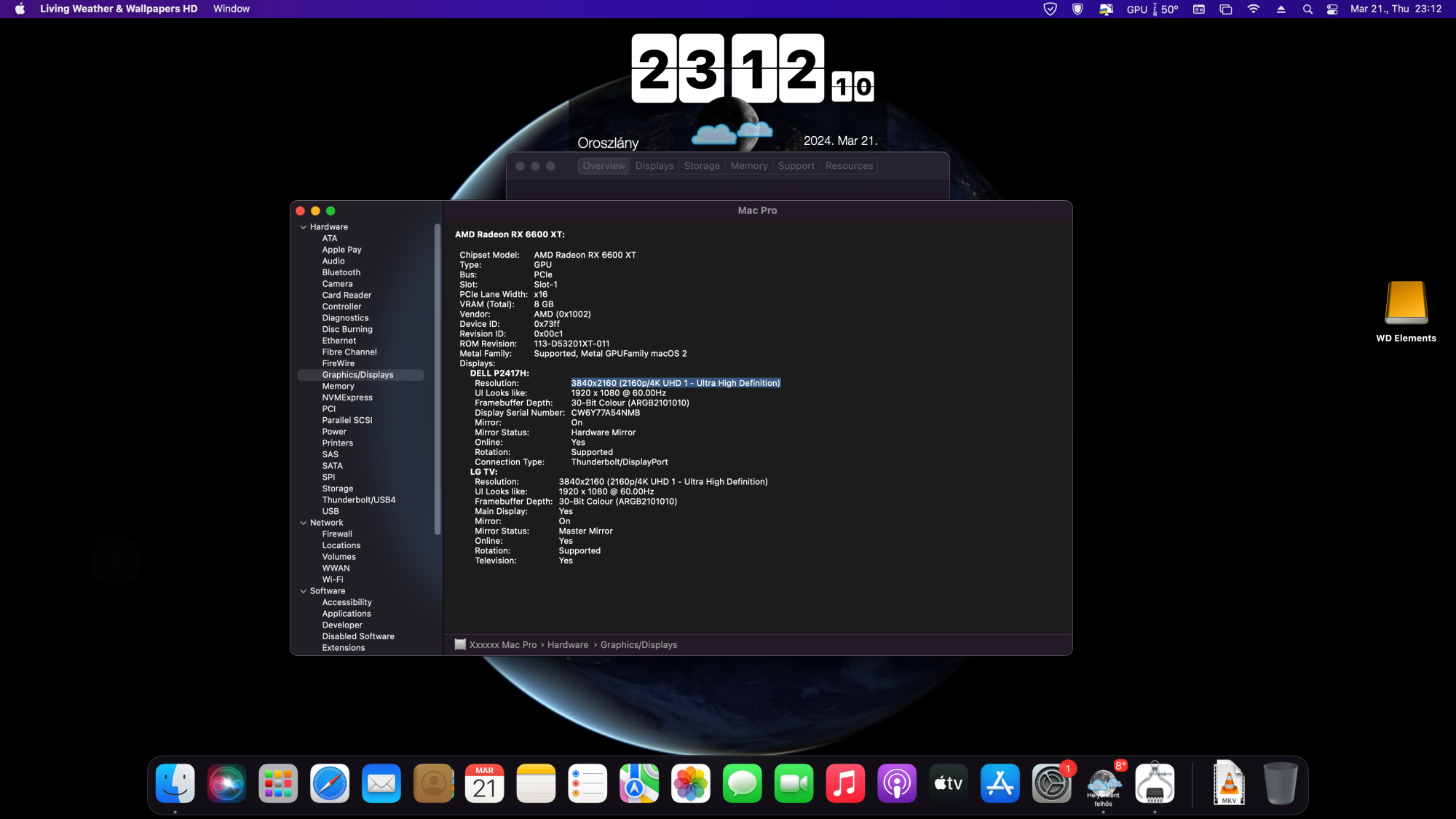Switch to Resources tab in background window
This screenshot has width=1456, height=819.
[849, 166]
